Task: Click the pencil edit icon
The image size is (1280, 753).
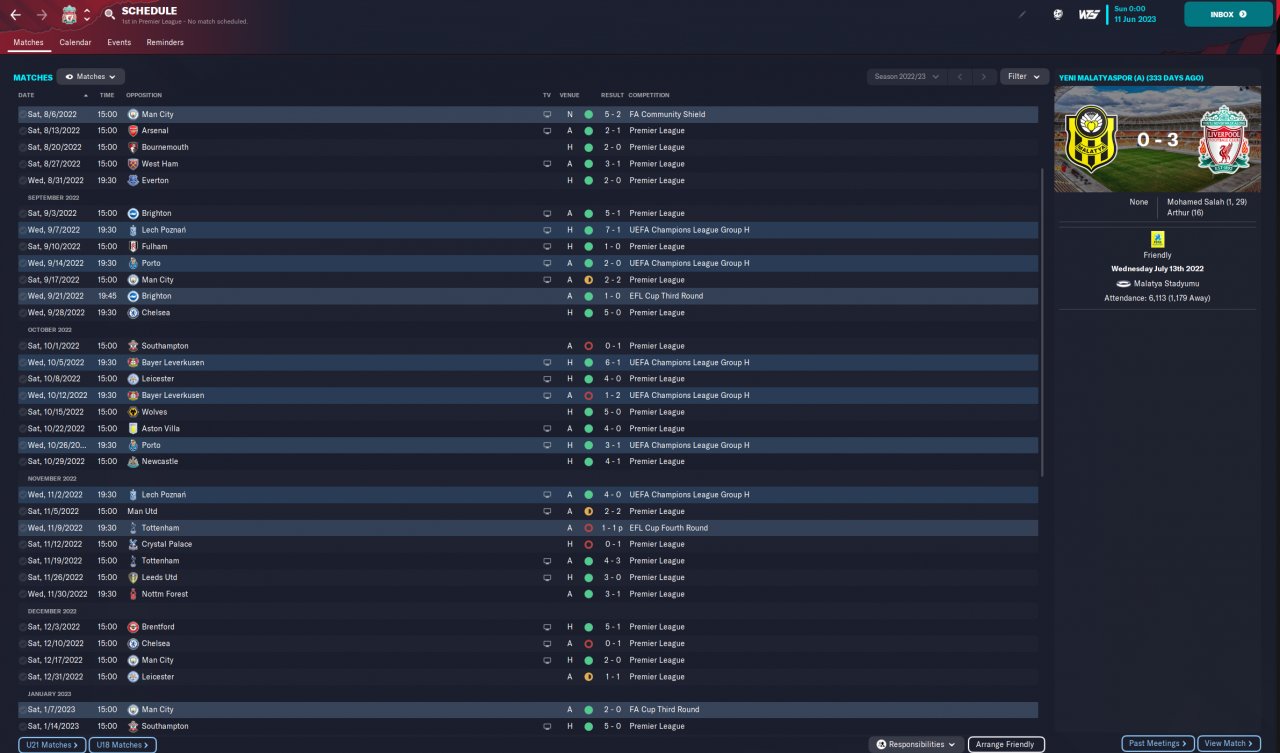Action: 1022,15
